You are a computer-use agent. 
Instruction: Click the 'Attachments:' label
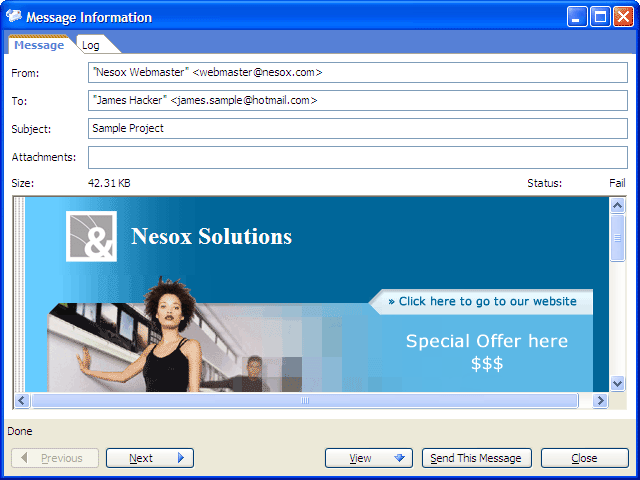point(44,157)
